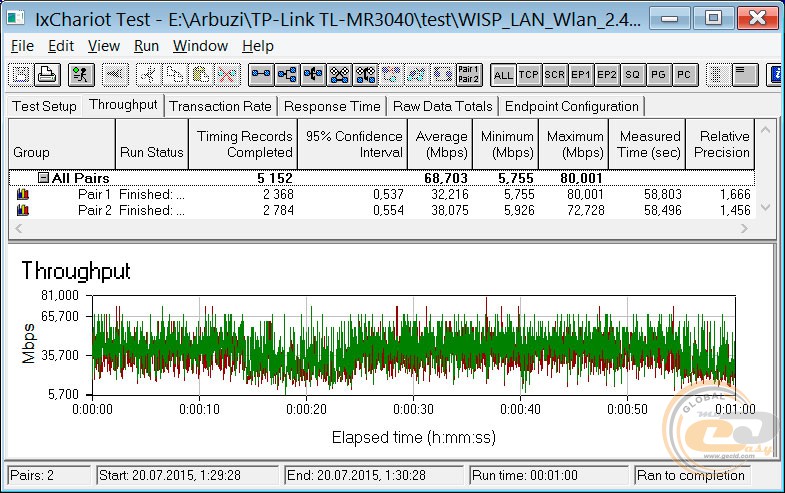This screenshot has height=493, width=785.
Task: Click the Delete red X toolbar icon
Action: pos(227,75)
